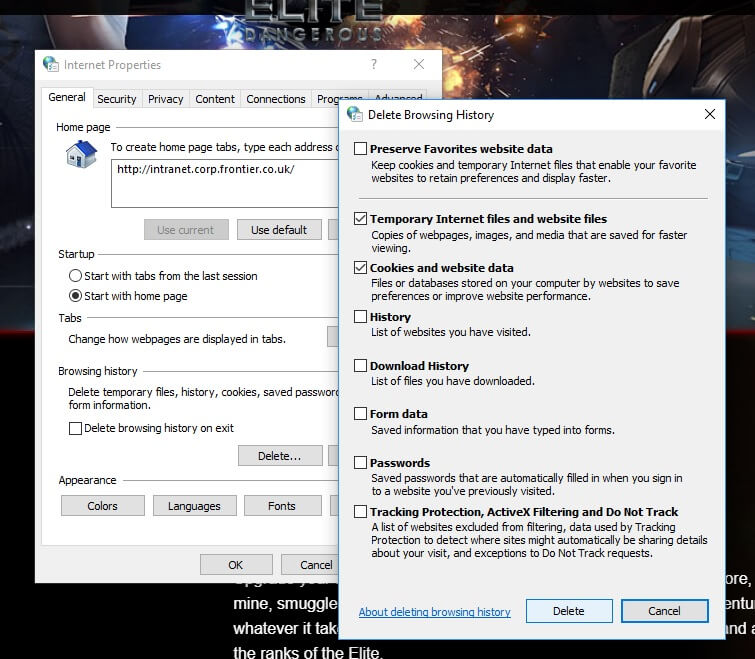Open the Connections tab
Viewport: 755px width, 659px height.
point(276,99)
